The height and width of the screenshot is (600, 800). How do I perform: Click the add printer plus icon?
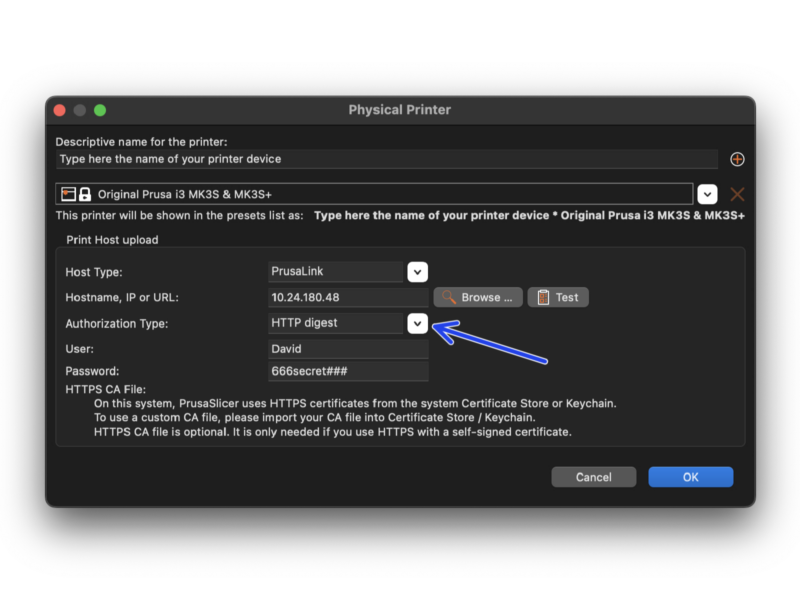pos(737,159)
